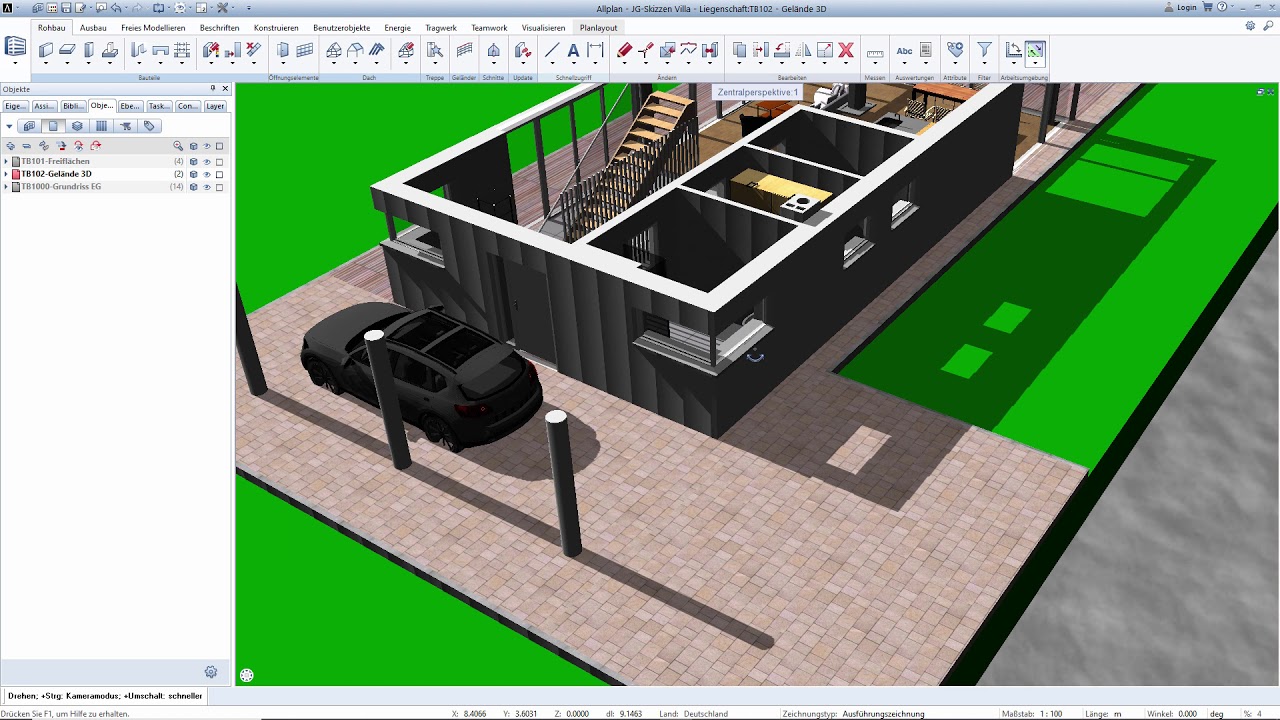Select the line tool in Schnellzugriff
The height and width of the screenshot is (720, 1280).
[x=551, y=50]
